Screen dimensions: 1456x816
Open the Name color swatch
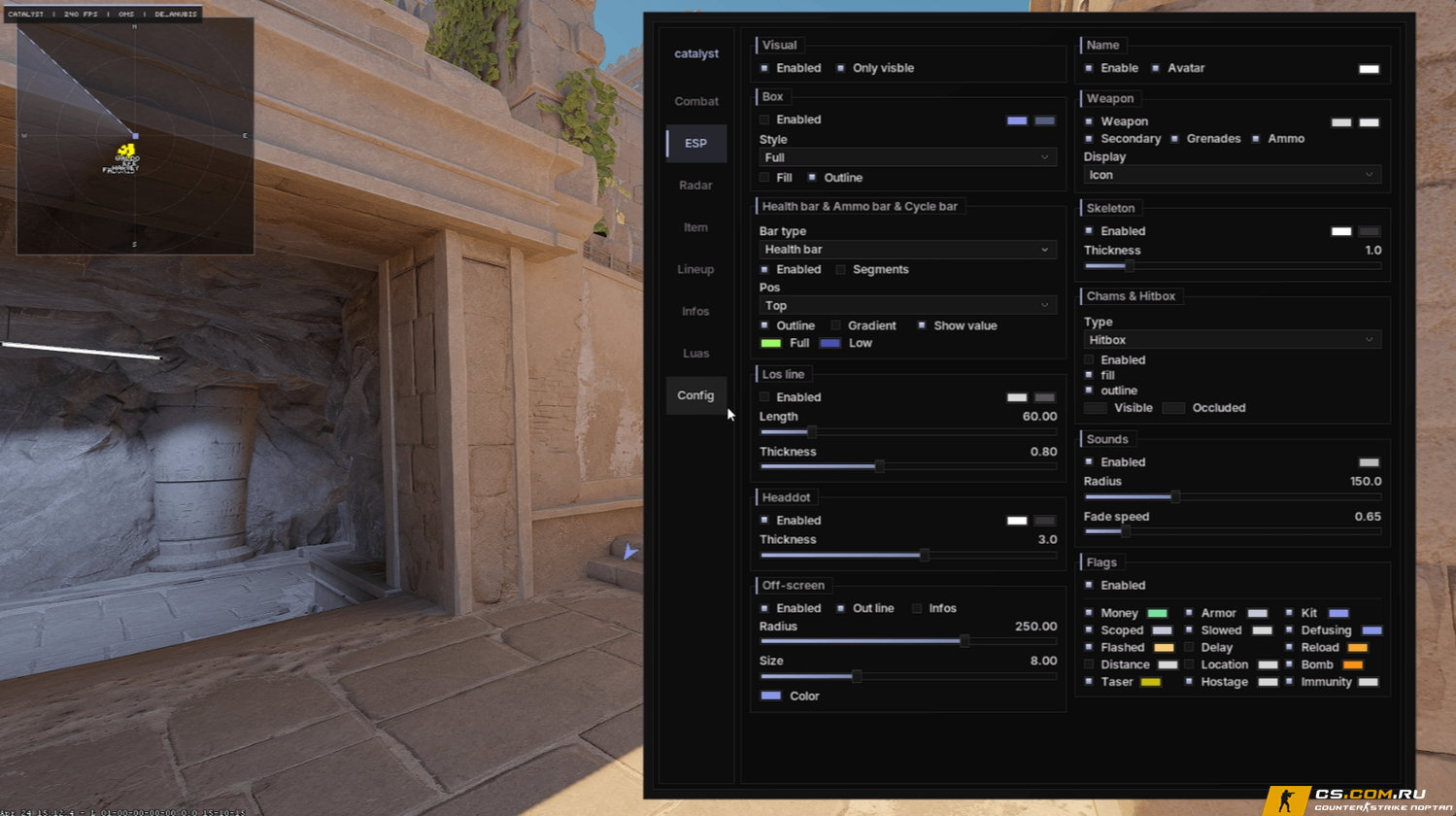1370,69
